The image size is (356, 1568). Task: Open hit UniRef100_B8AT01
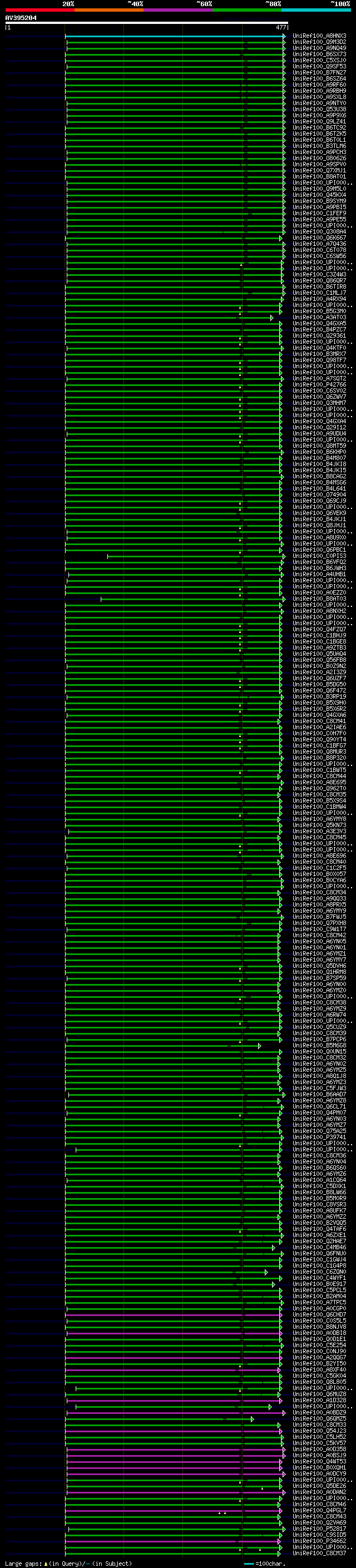(x=319, y=176)
